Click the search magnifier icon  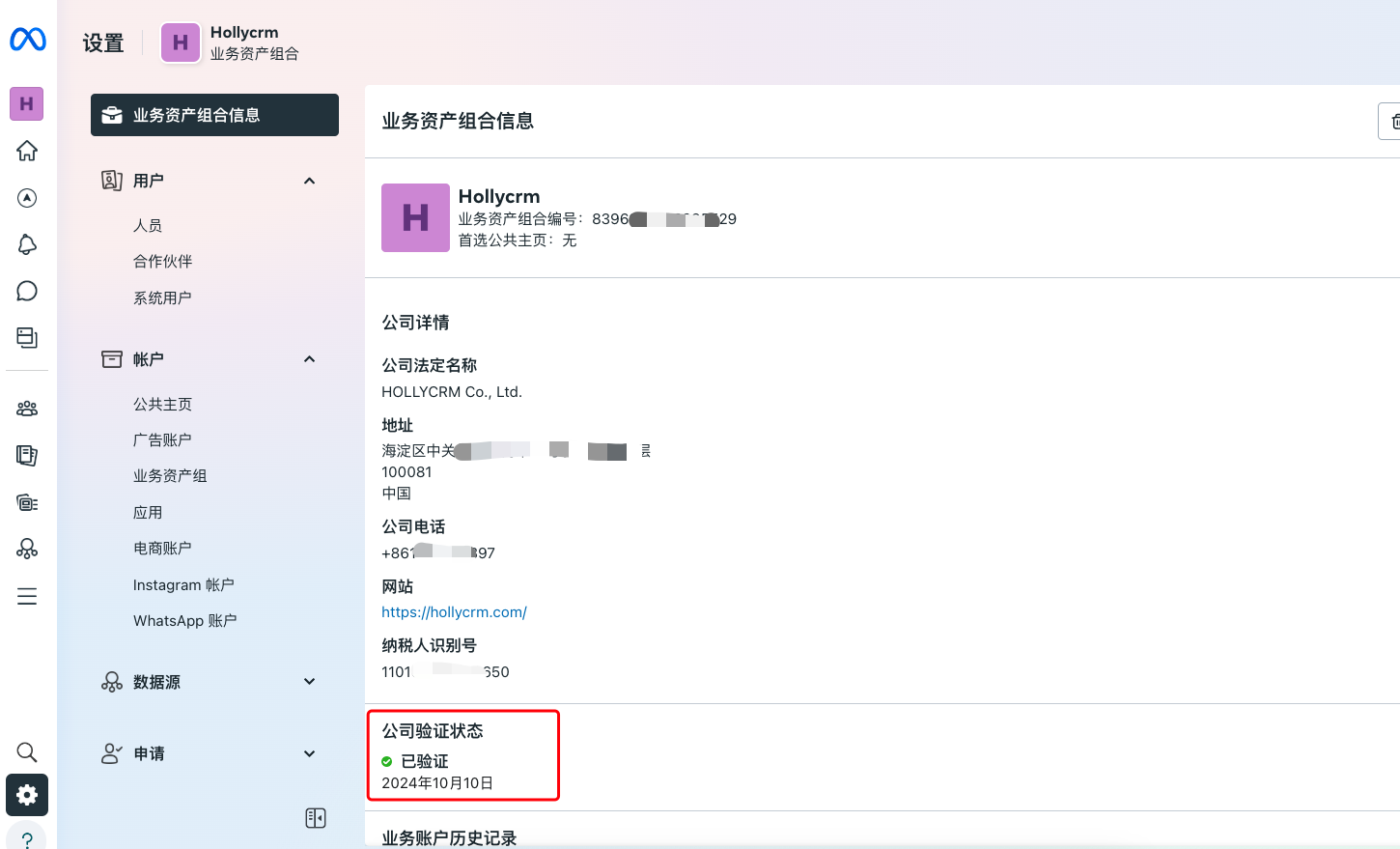[x=27, y=751]
